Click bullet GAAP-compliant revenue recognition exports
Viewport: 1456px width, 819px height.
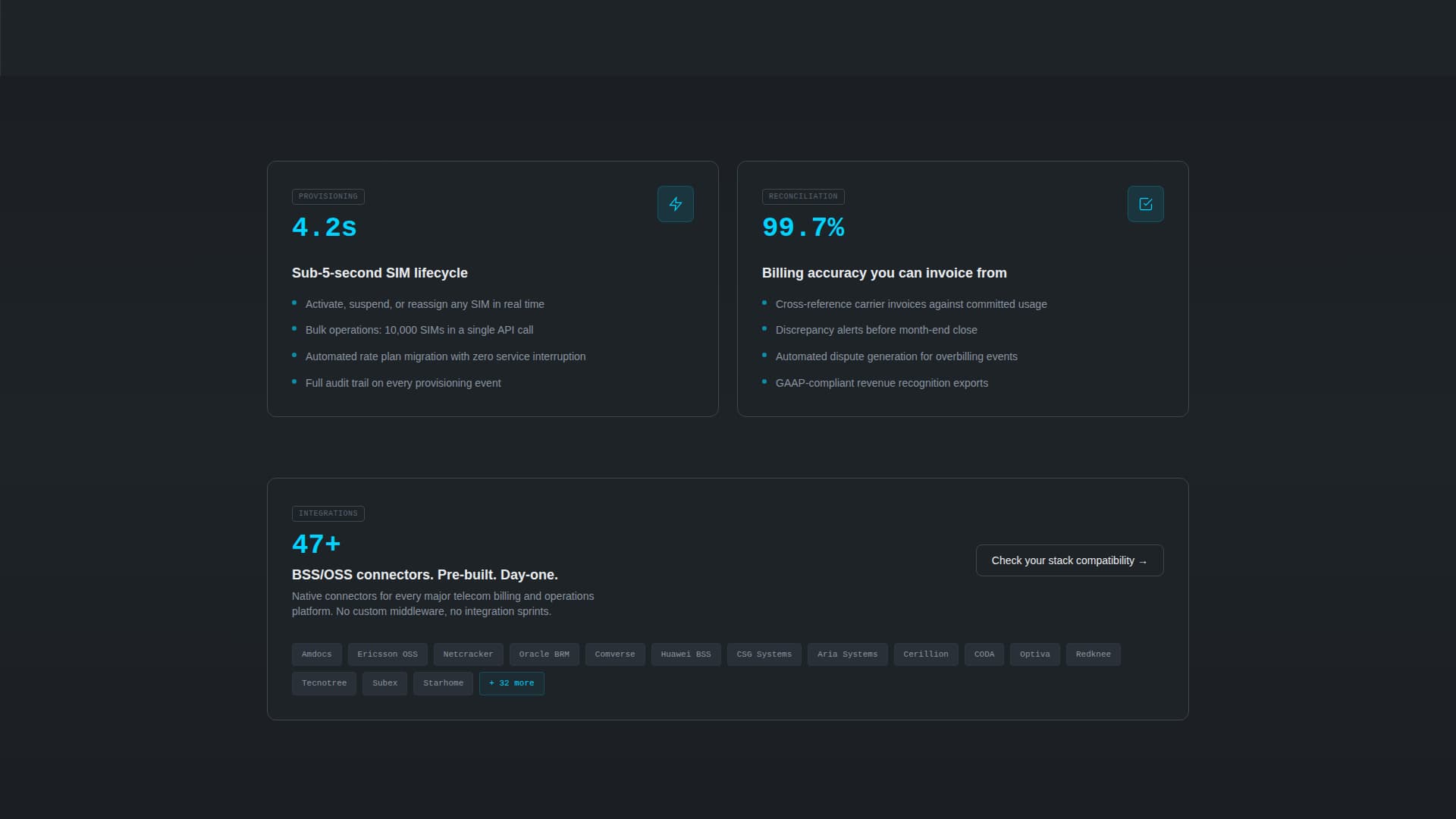tap(881, 383)
